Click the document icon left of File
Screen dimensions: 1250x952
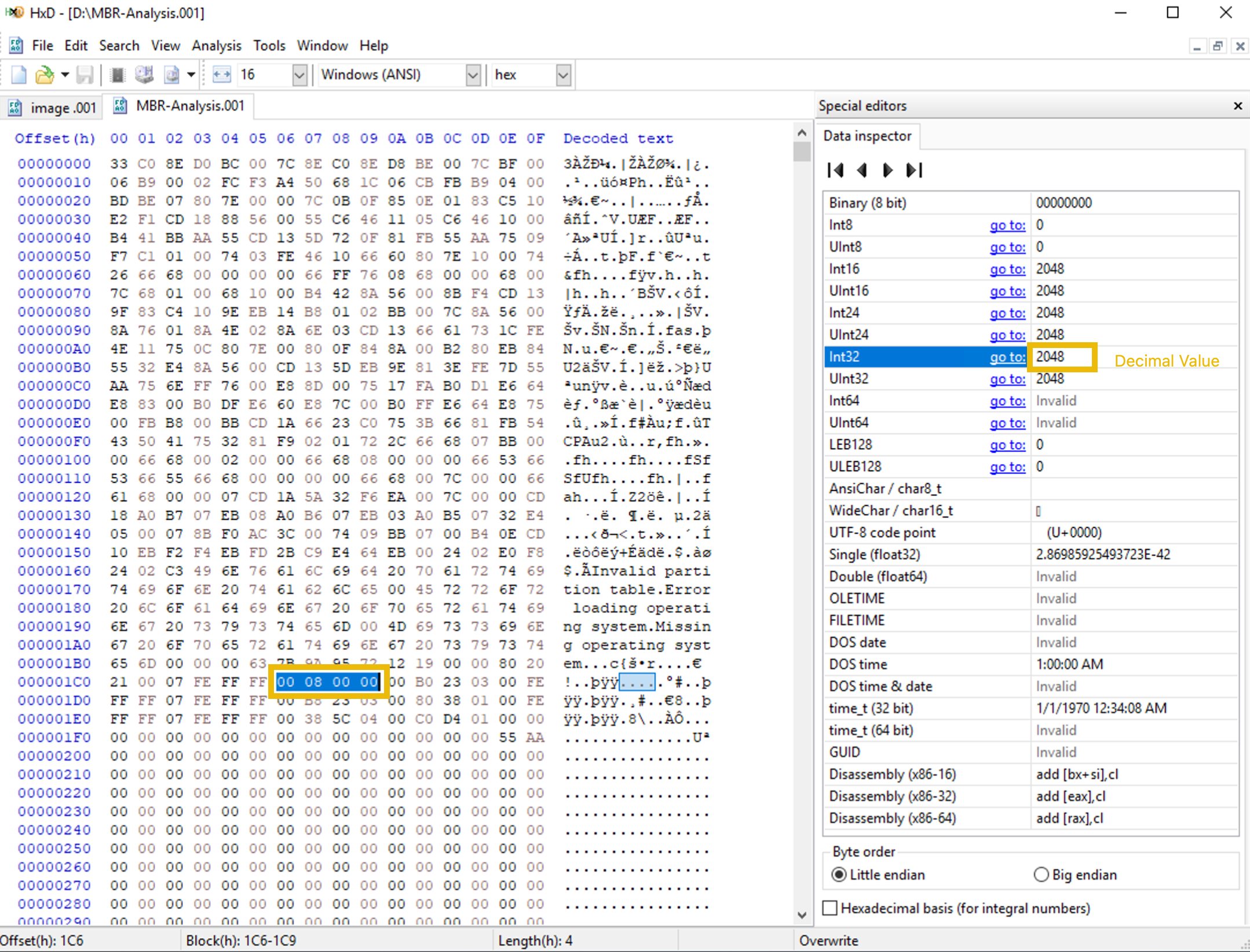tap(16, 45)
